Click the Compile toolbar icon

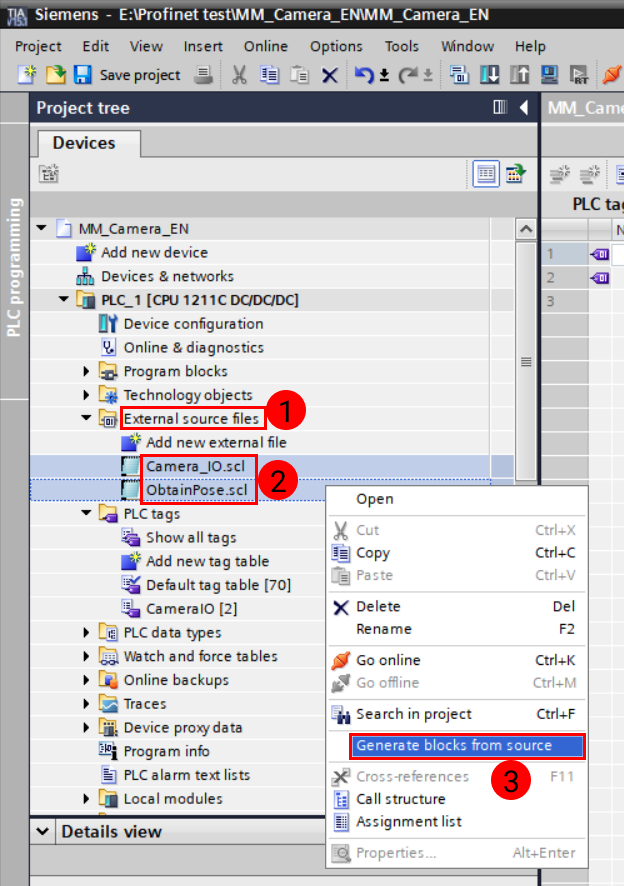[x=459, y=75]
